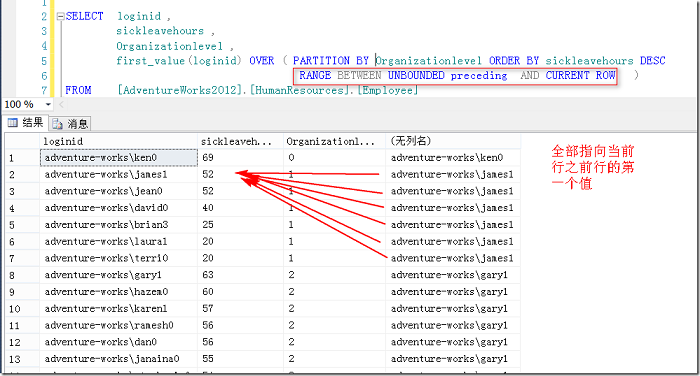Viewport: 700px width, 376px height.
Task: Click the messages icon on 消息 tab
Action: pos(57,124)
